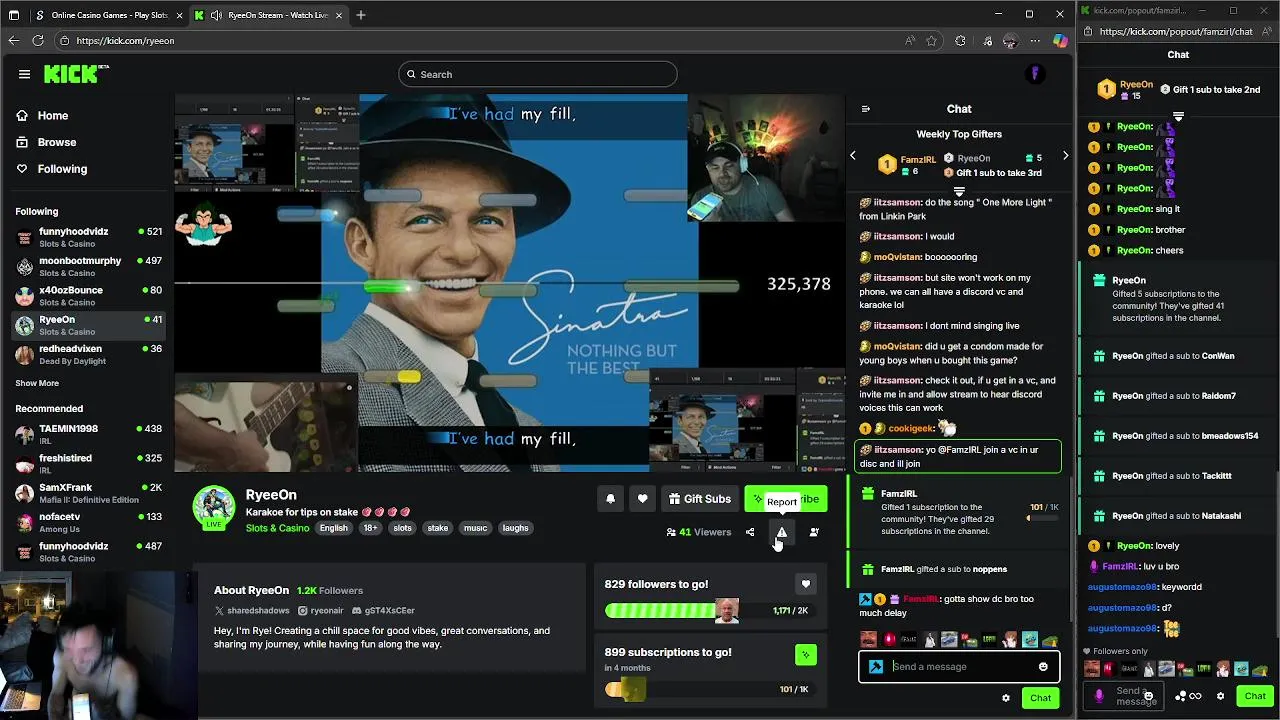
Task: Open the SamXFrank recommended channel
Action: click(88, 493)
